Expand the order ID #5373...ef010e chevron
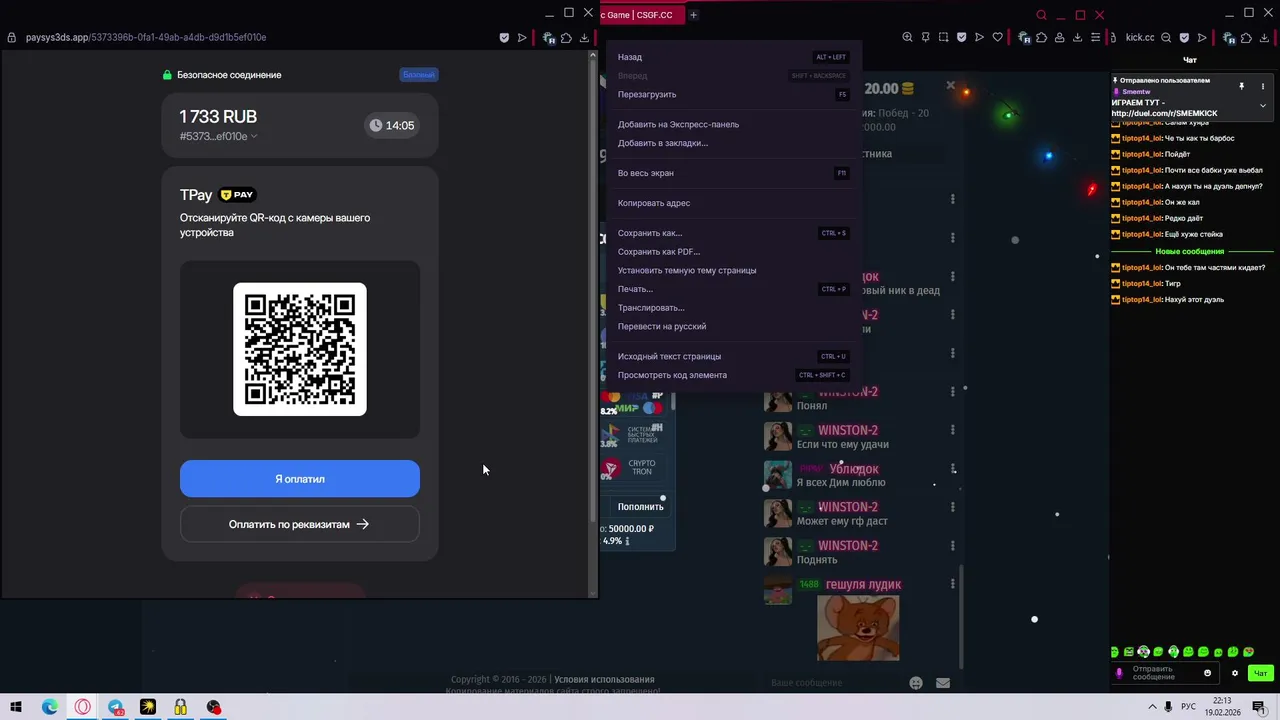 coord(254,137)
